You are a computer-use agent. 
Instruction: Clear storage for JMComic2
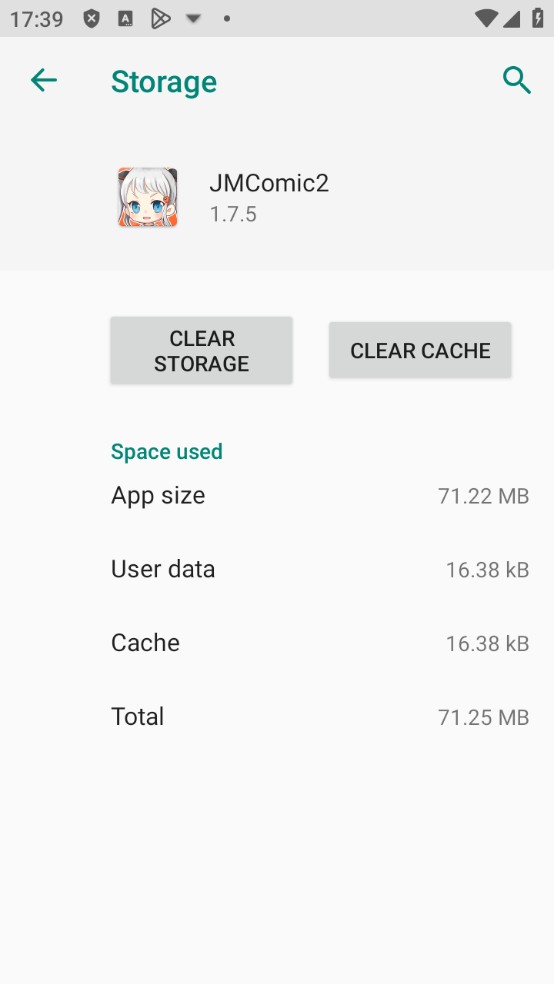[201, 350]
